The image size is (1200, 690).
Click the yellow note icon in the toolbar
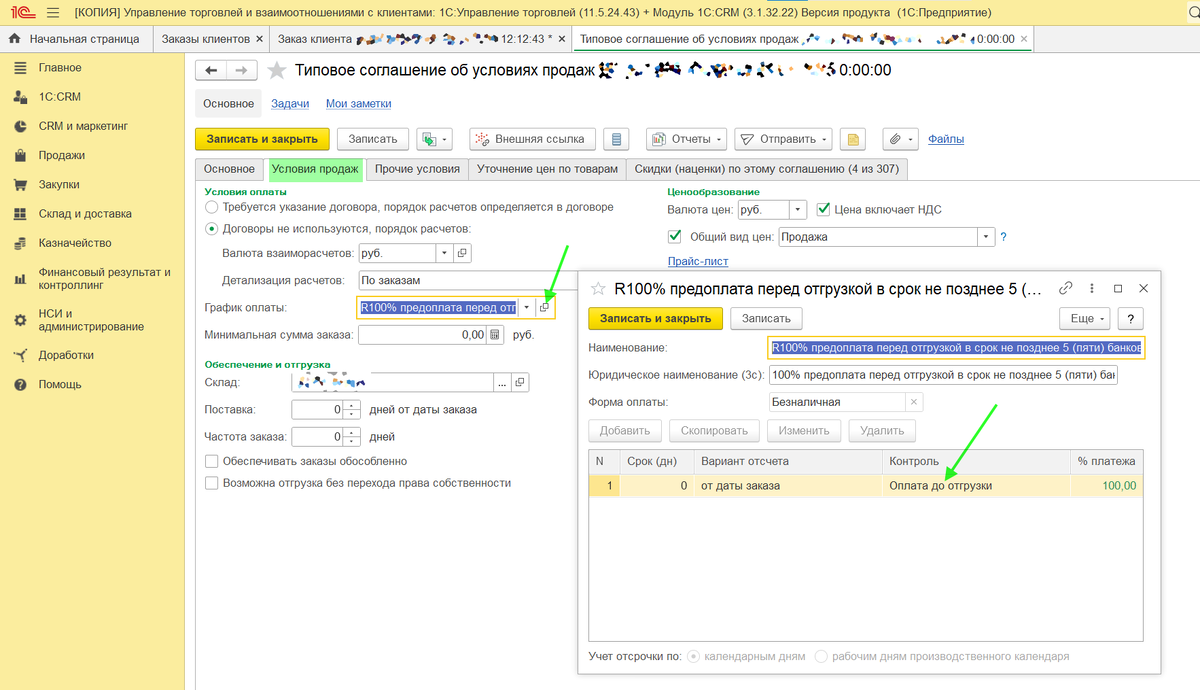coord(852,139)
